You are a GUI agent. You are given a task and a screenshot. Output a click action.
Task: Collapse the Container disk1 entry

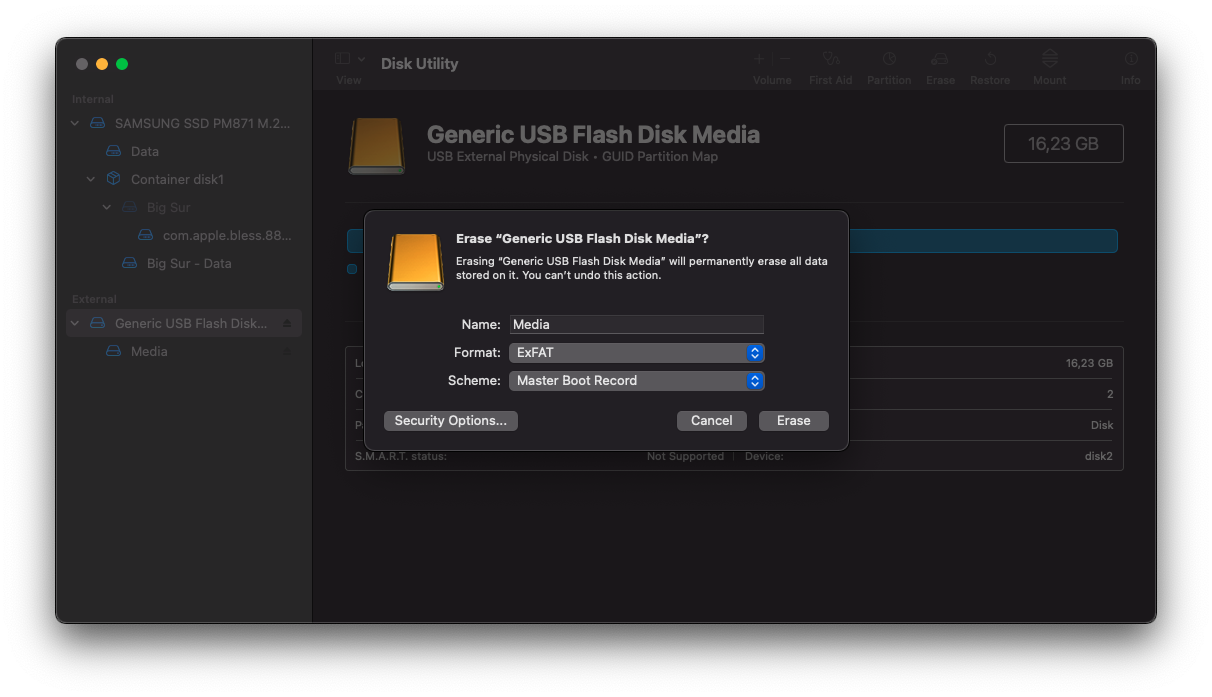click(x=90, y=179)
